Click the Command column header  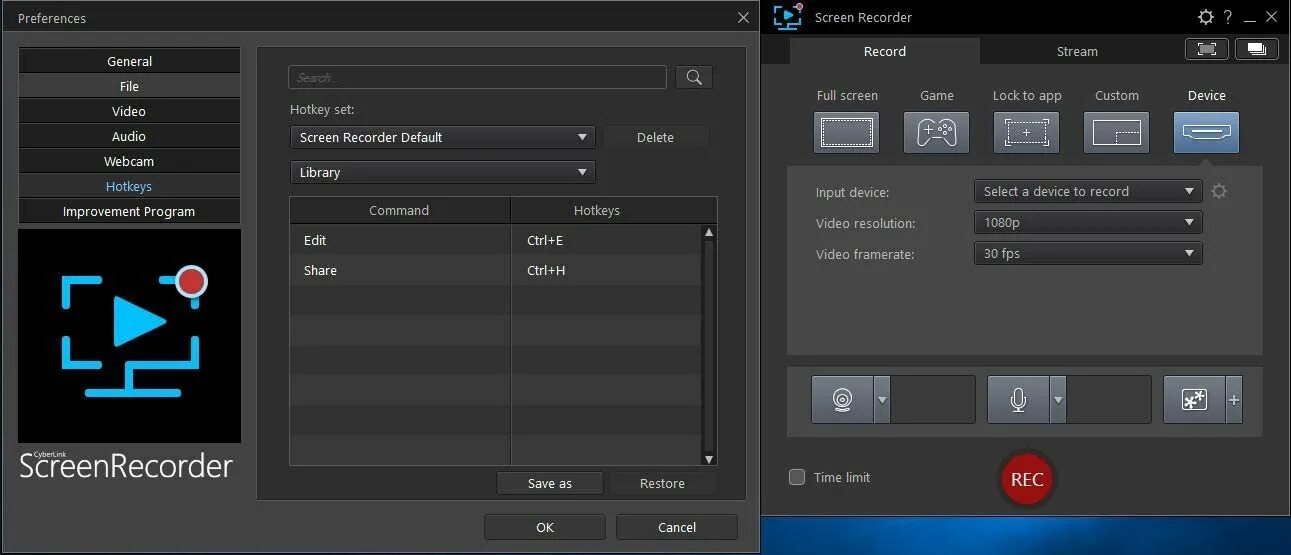(399, 210)
